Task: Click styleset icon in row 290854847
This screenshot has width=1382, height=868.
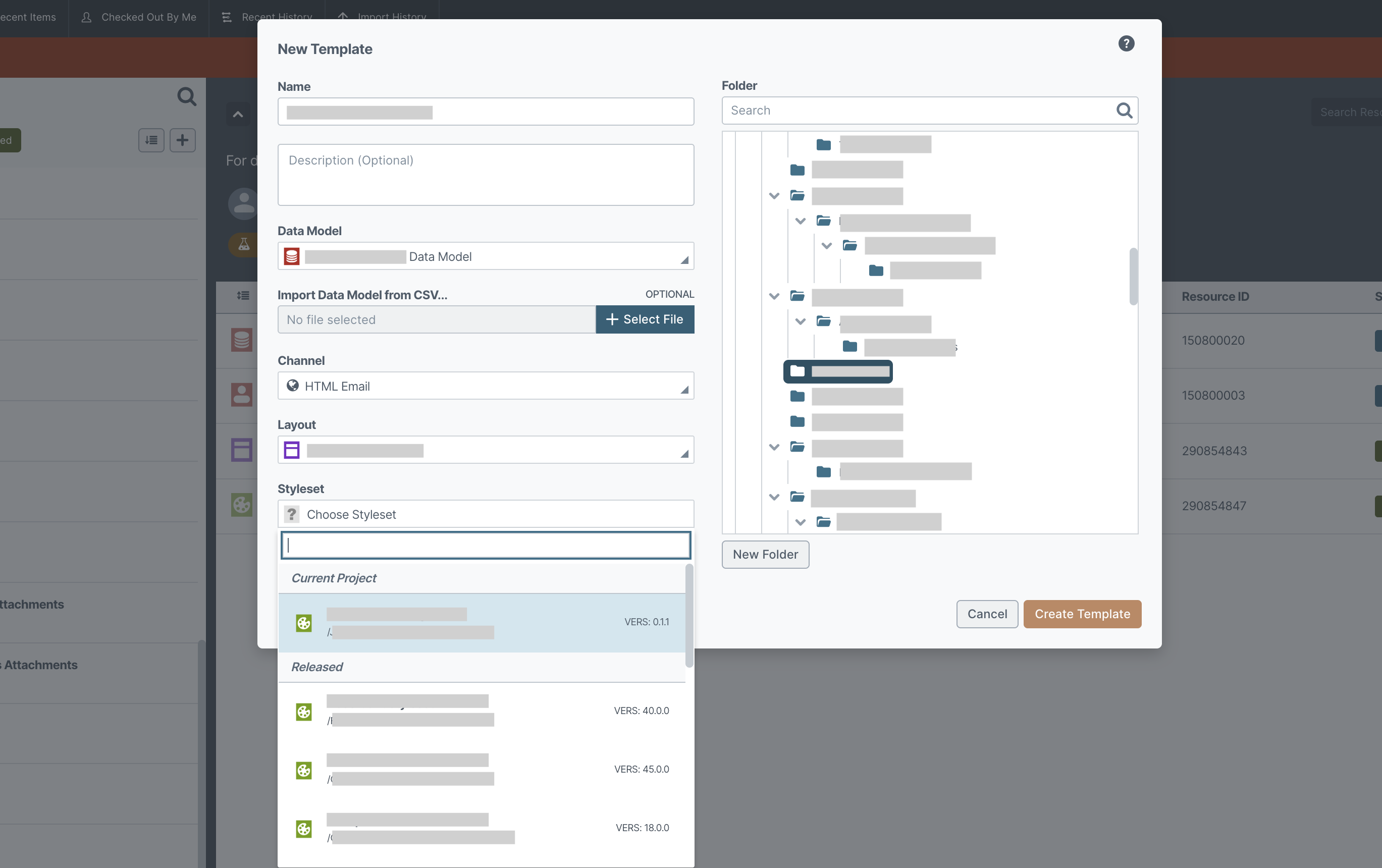Action: (x=242, y=506)
